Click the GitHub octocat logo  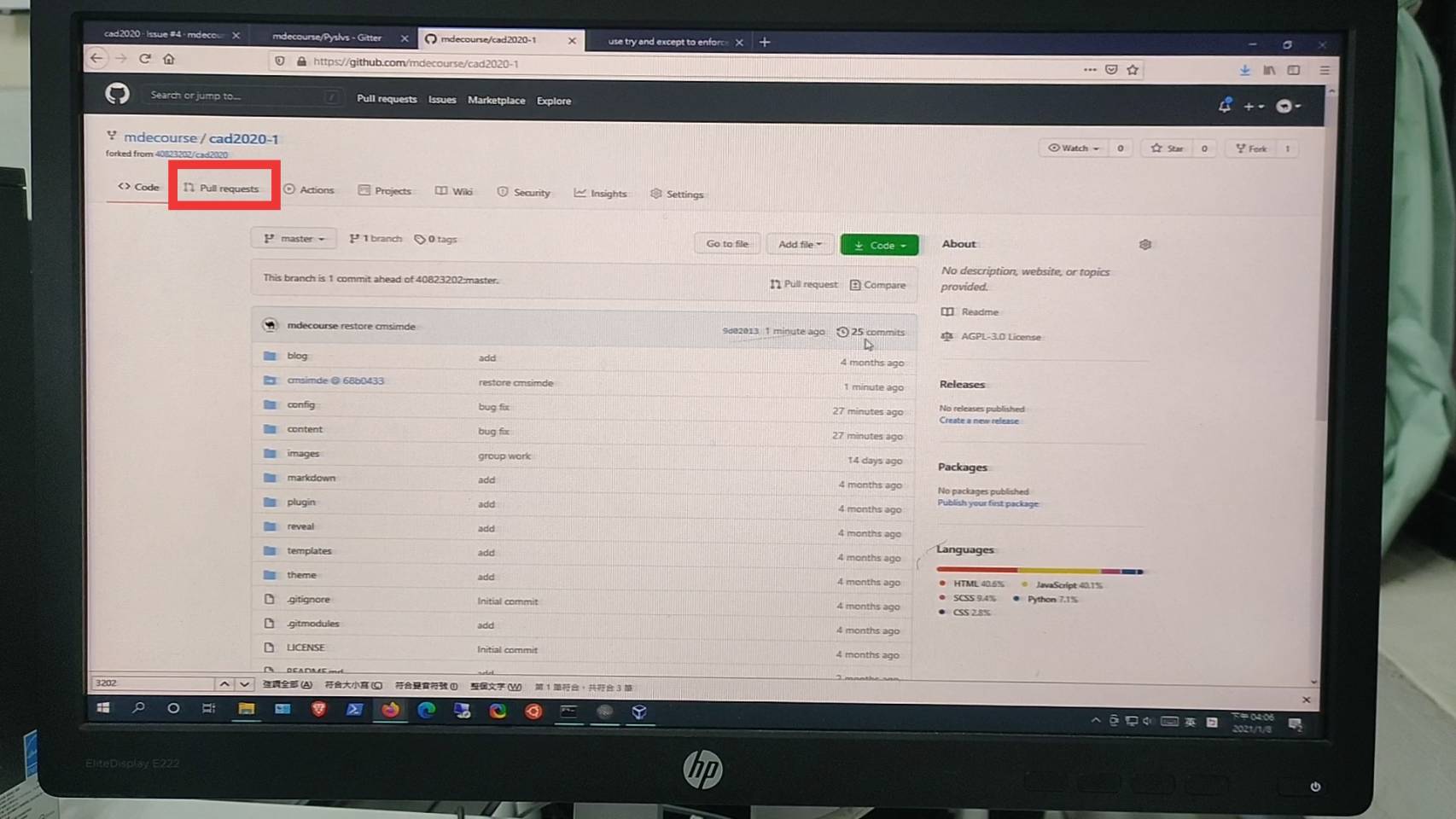pyautogui.click(x=117, y=93)
